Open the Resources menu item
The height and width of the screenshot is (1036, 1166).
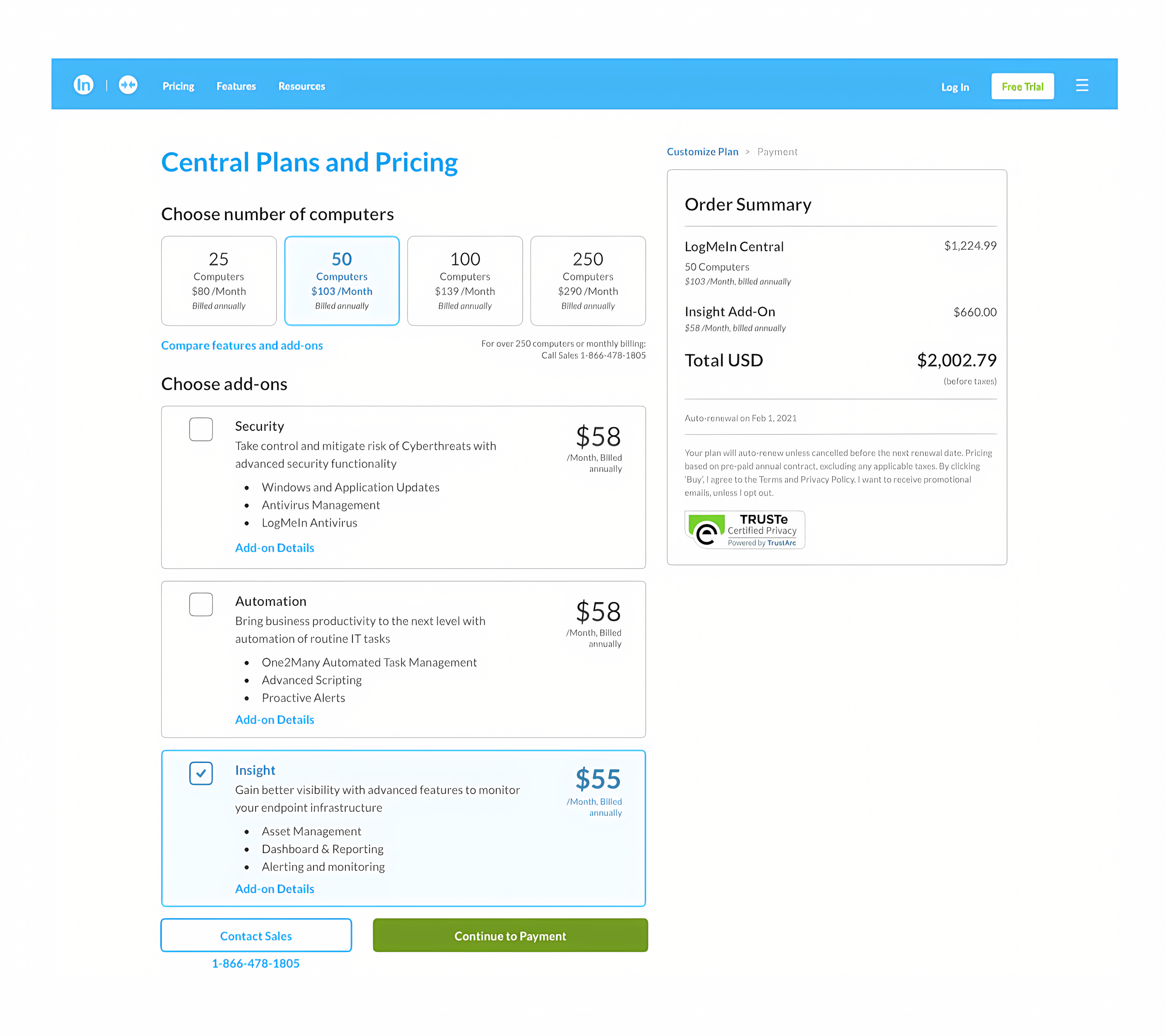pyautogui.click(x=301, y=86)
